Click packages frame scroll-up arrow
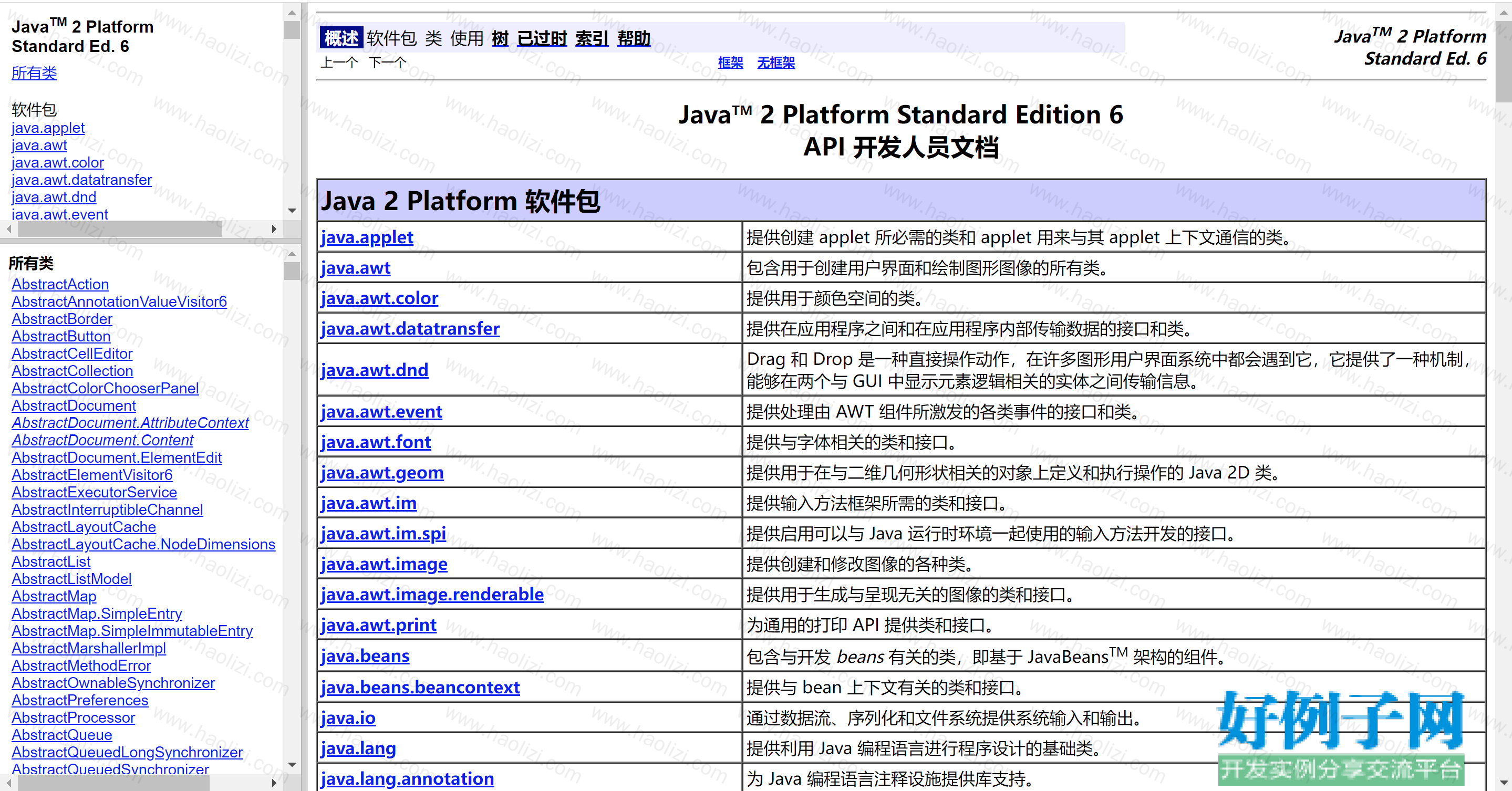Viewport: 1512px width, 791px height. (292, 12)
